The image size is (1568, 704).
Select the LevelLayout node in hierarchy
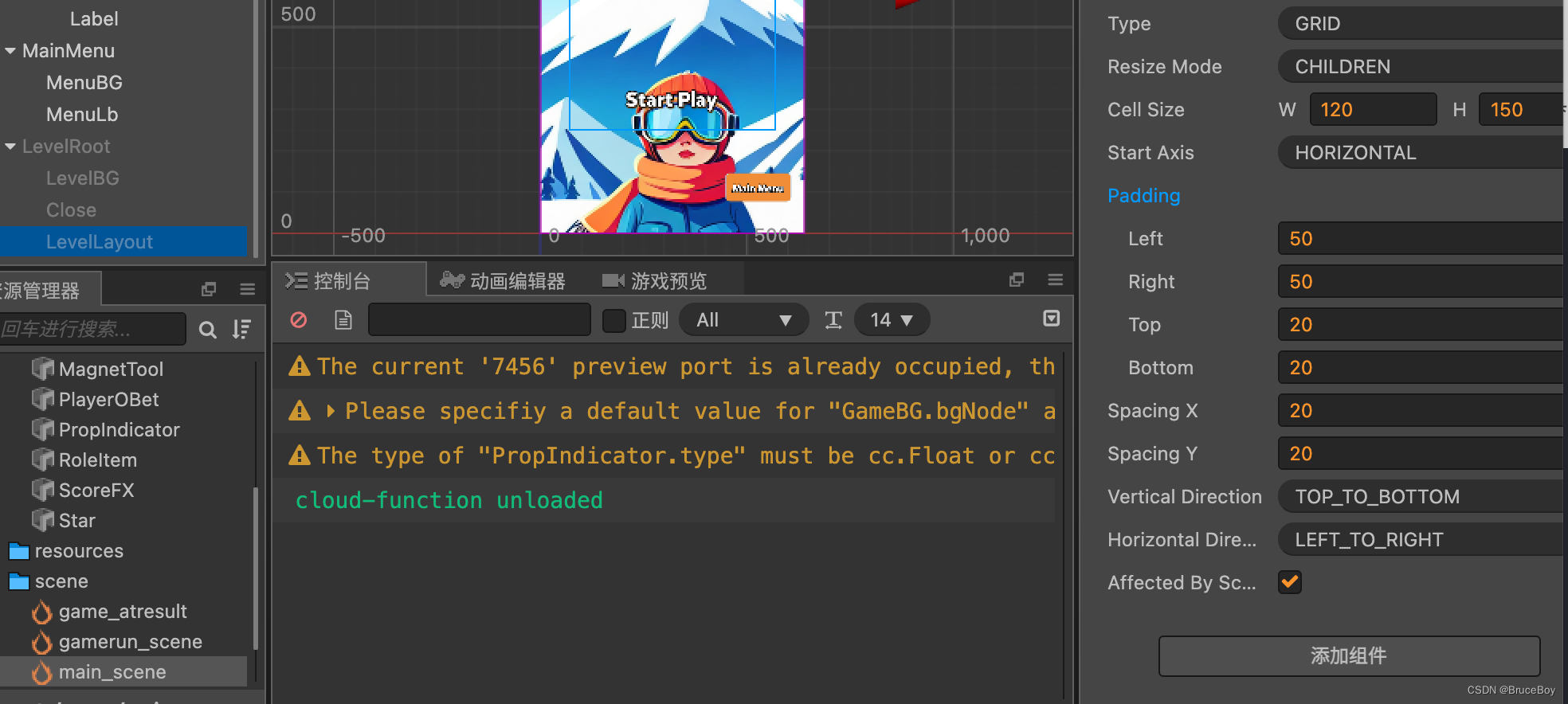pyautogui.click(x=123, y=242)
